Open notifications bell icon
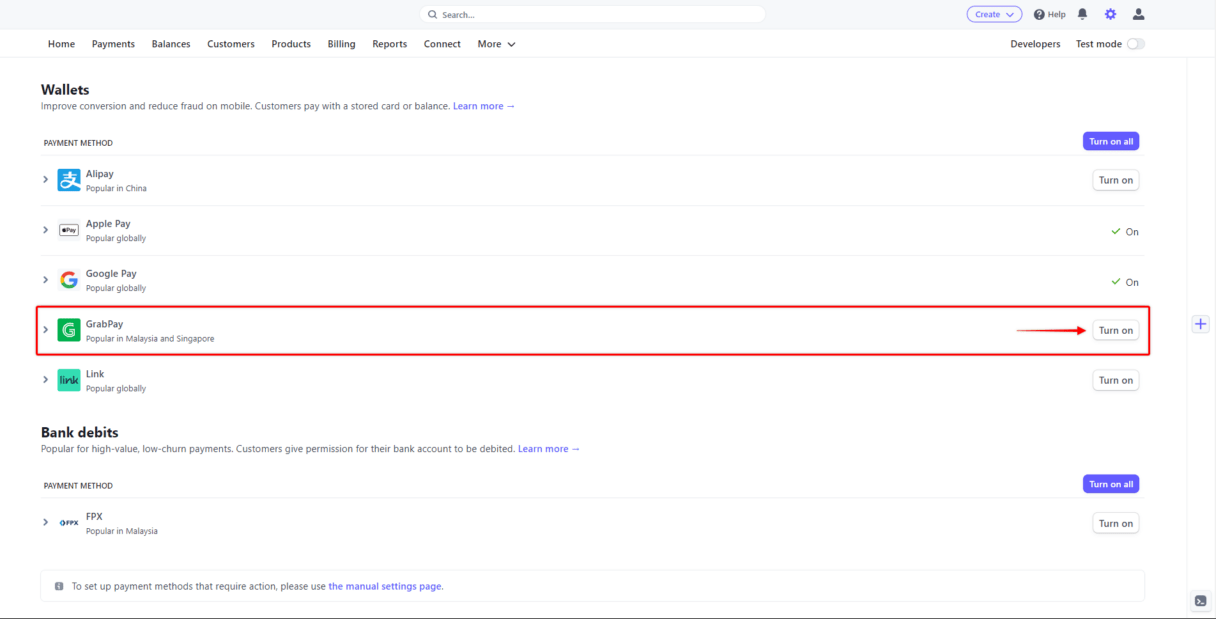This screenshot has height=619, width=1216. tap(1082, 14)
